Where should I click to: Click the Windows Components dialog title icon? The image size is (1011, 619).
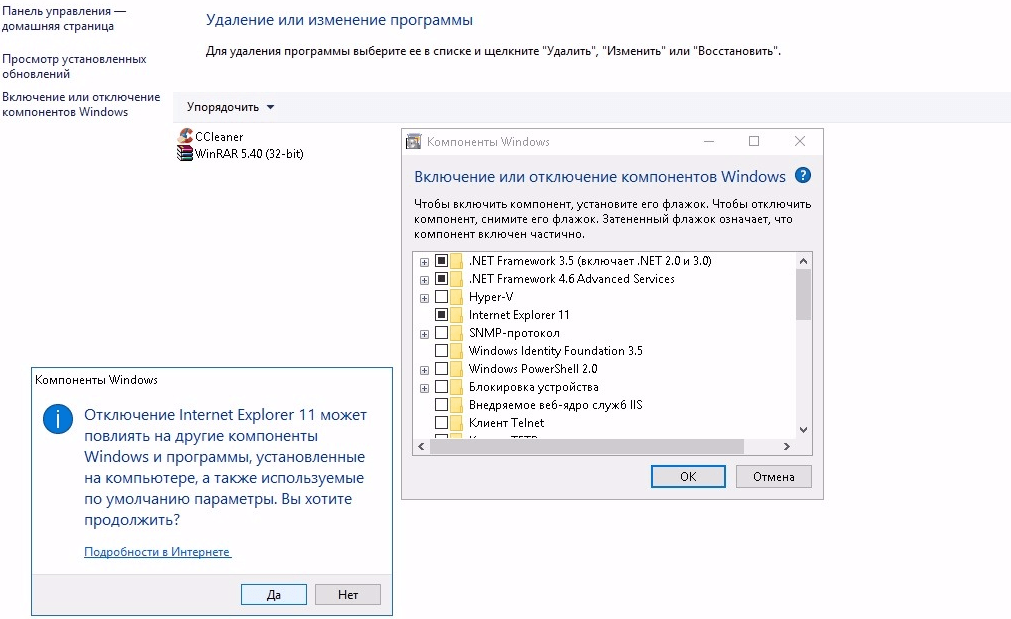pos(413,141)
